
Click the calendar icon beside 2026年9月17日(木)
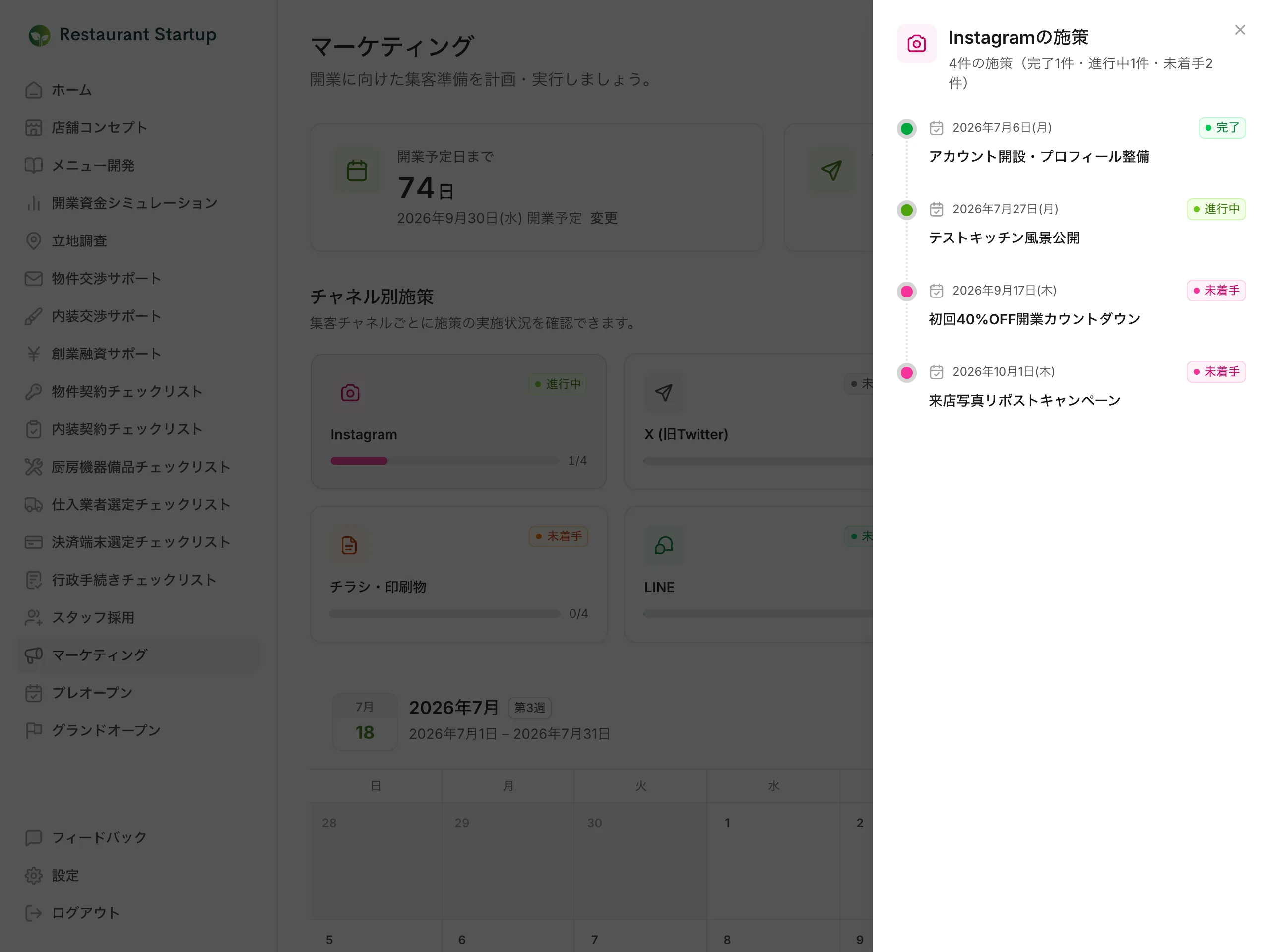pyautogui.click(x=937, y=291)
